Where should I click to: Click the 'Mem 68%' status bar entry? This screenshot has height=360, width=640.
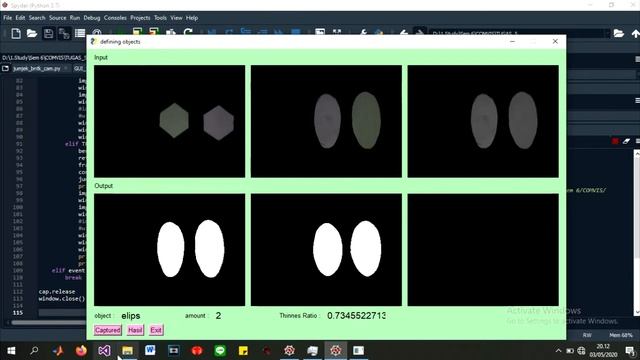(x=621, y=335)
